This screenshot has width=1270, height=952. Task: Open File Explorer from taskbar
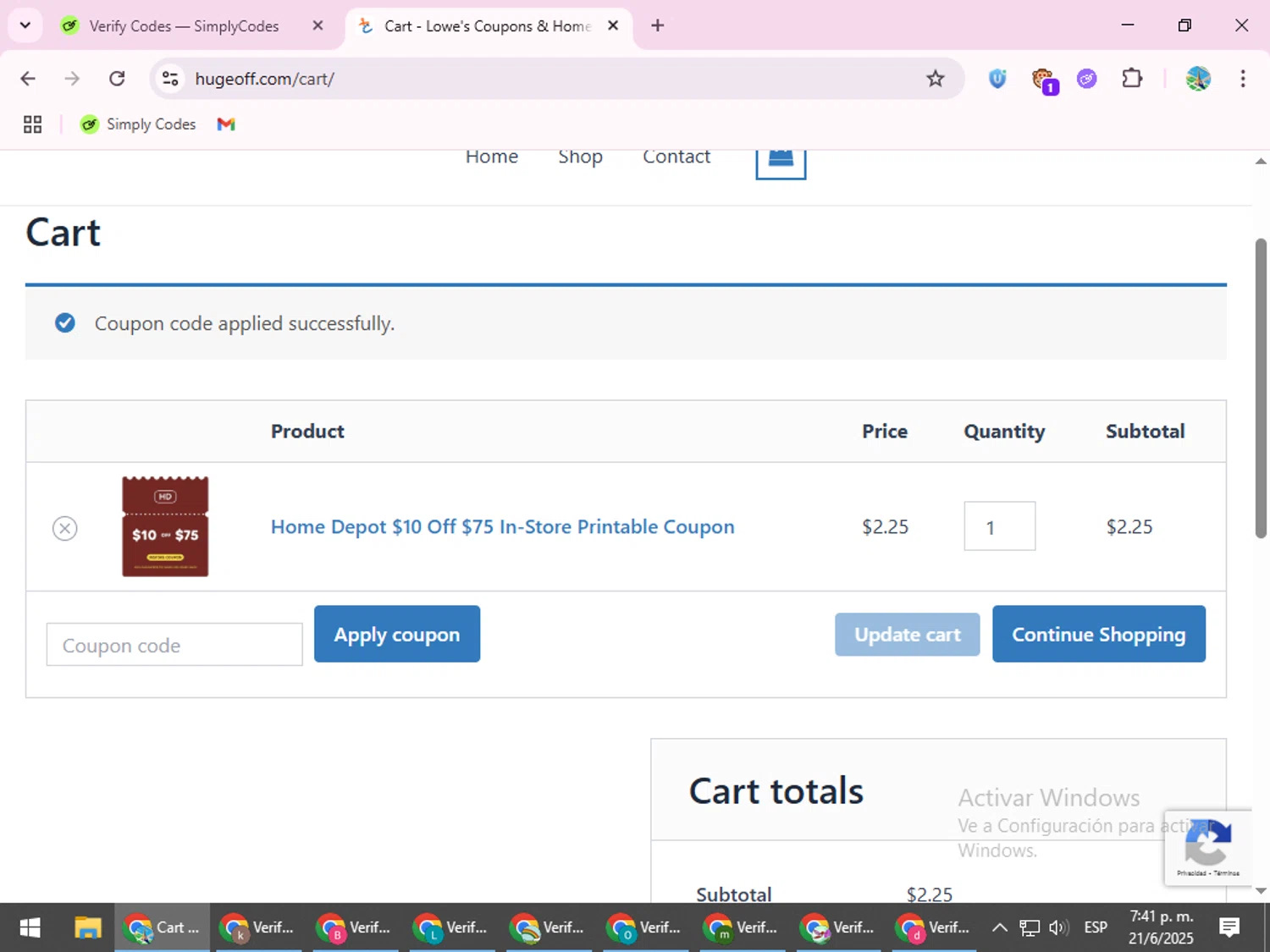click(87, 928)
